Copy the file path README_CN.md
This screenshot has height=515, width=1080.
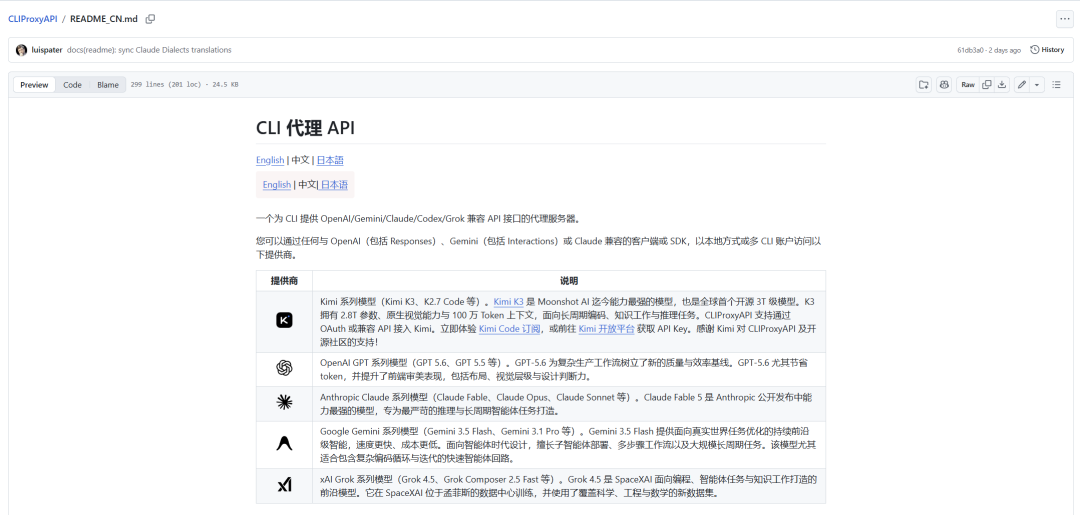[x=150, y=19]
